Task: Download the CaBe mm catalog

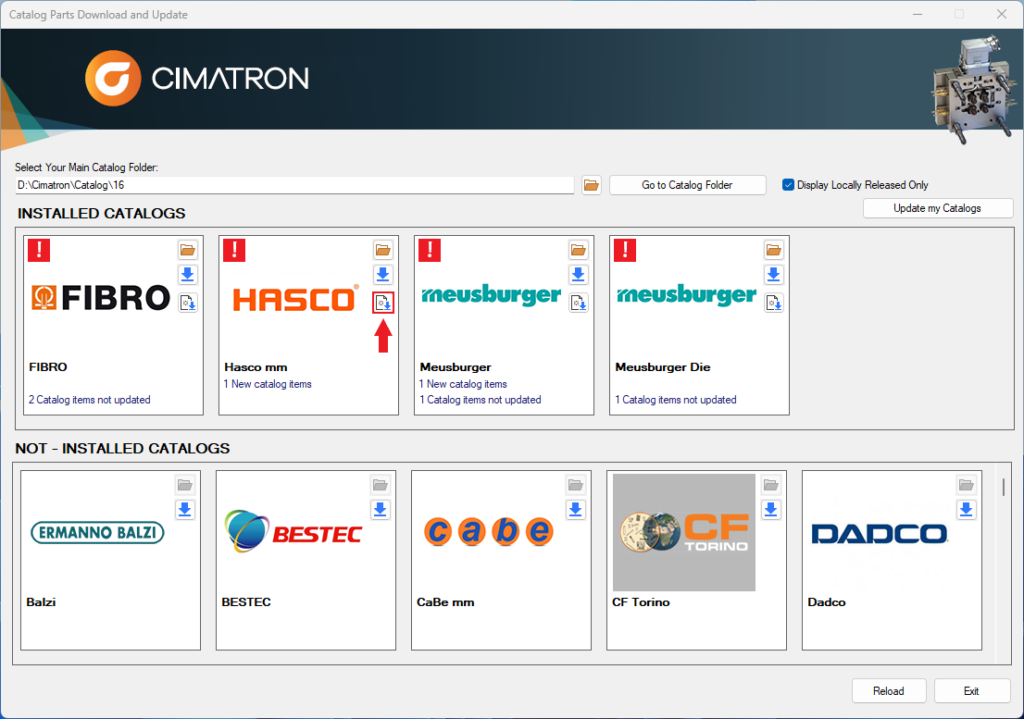Action: (576, 510)
